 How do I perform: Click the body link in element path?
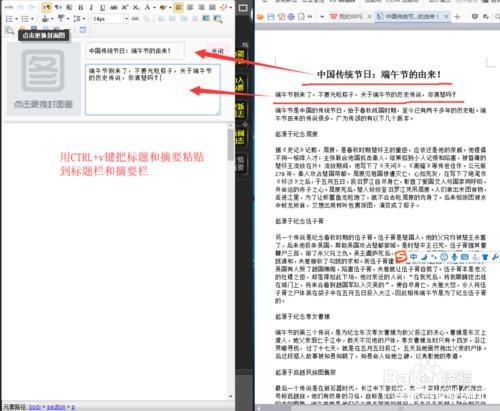tap(35, 407)
